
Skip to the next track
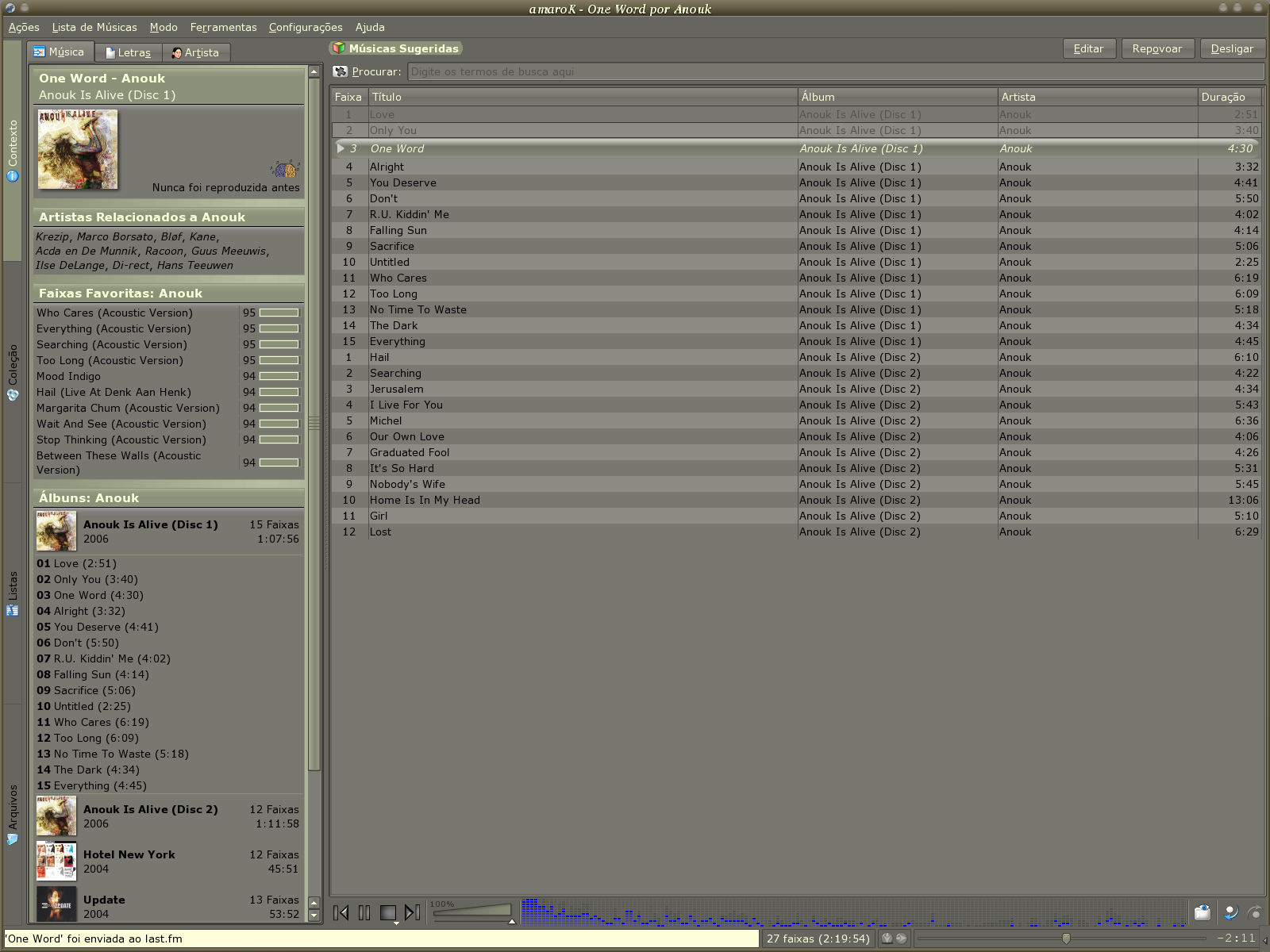point(412,912)
